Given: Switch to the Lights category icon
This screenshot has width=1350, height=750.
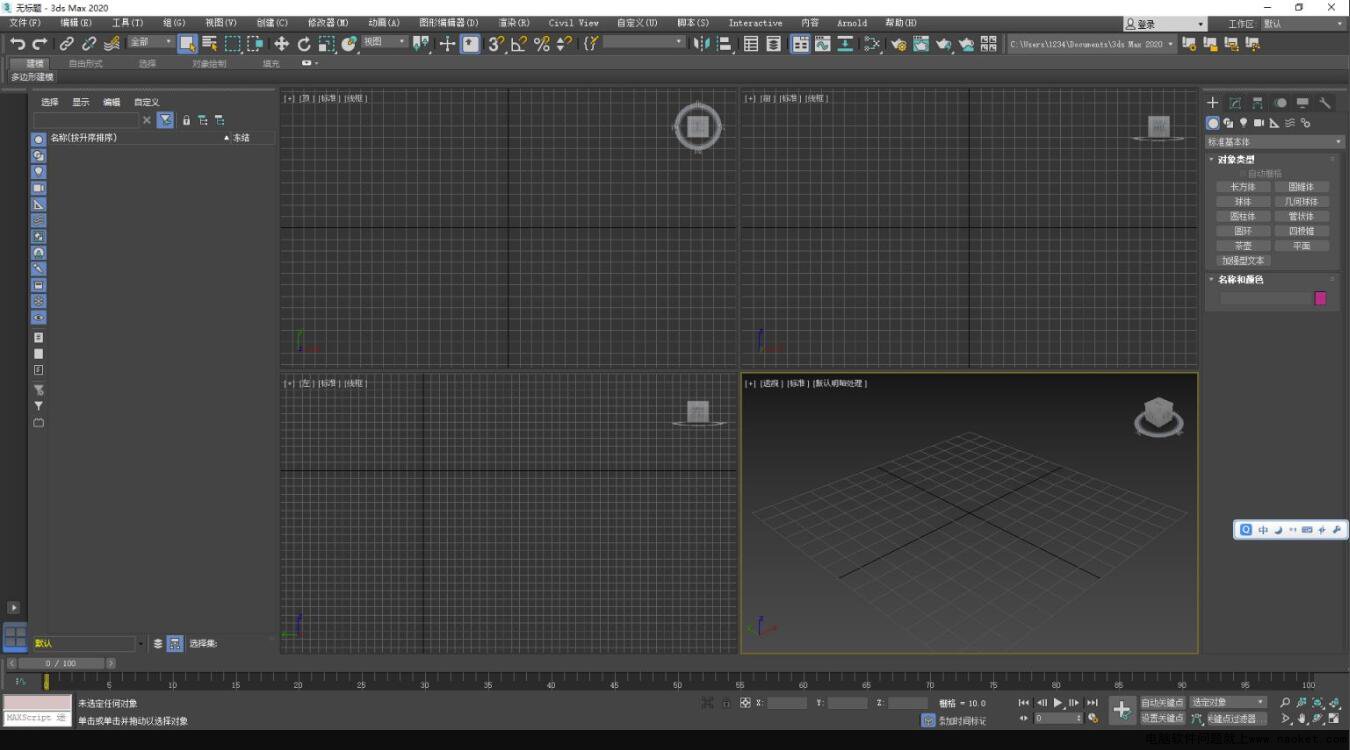Looking at the screenshot, I should tap(1243, 123).
